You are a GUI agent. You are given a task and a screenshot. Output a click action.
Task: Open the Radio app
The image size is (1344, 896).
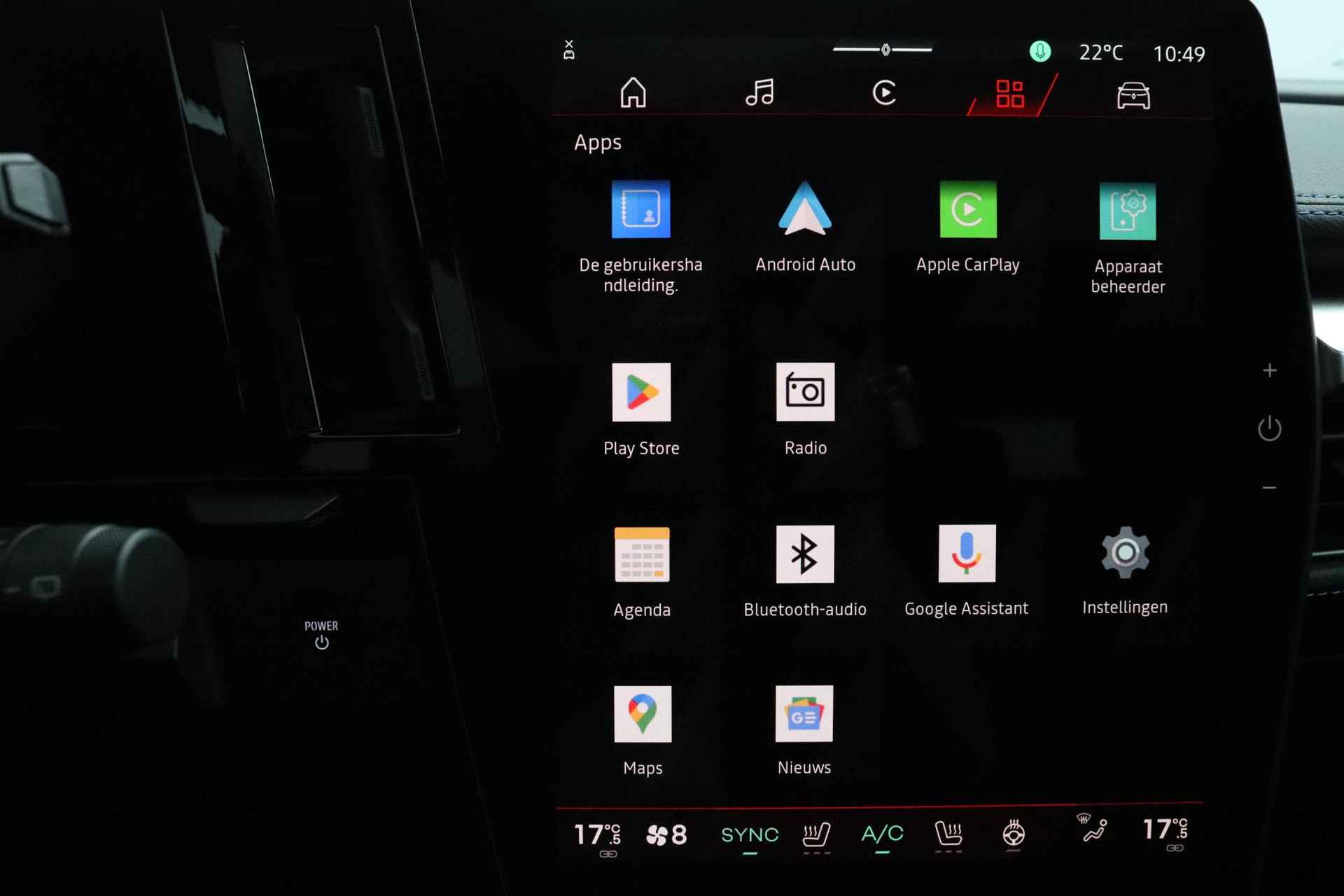point(805,391)
